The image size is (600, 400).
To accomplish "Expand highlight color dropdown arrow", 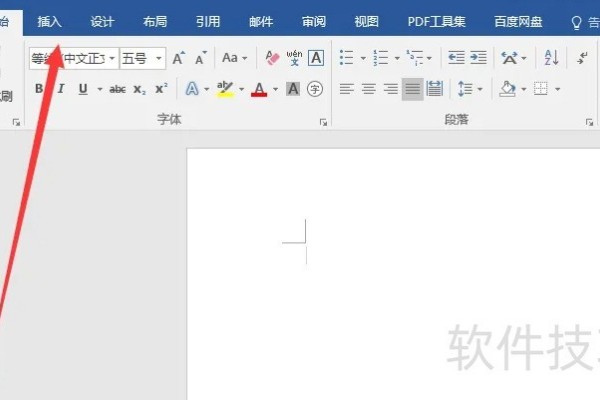I will pos(241,89).
